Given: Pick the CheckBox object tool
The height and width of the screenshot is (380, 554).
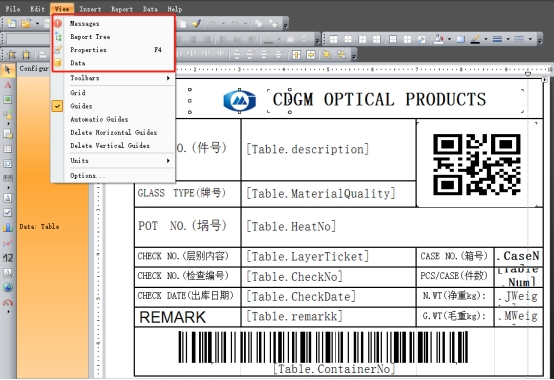Looking at the screenshot, I should point(8,212).
